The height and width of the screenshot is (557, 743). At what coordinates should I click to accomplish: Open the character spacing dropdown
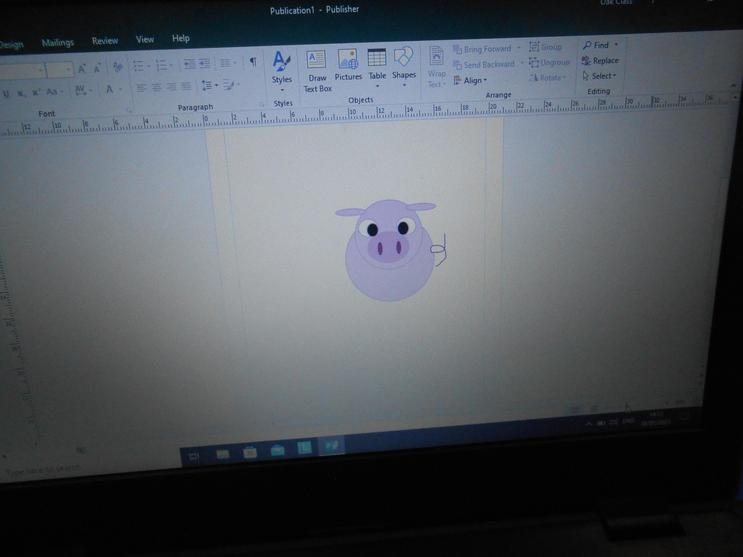(83, 90)
